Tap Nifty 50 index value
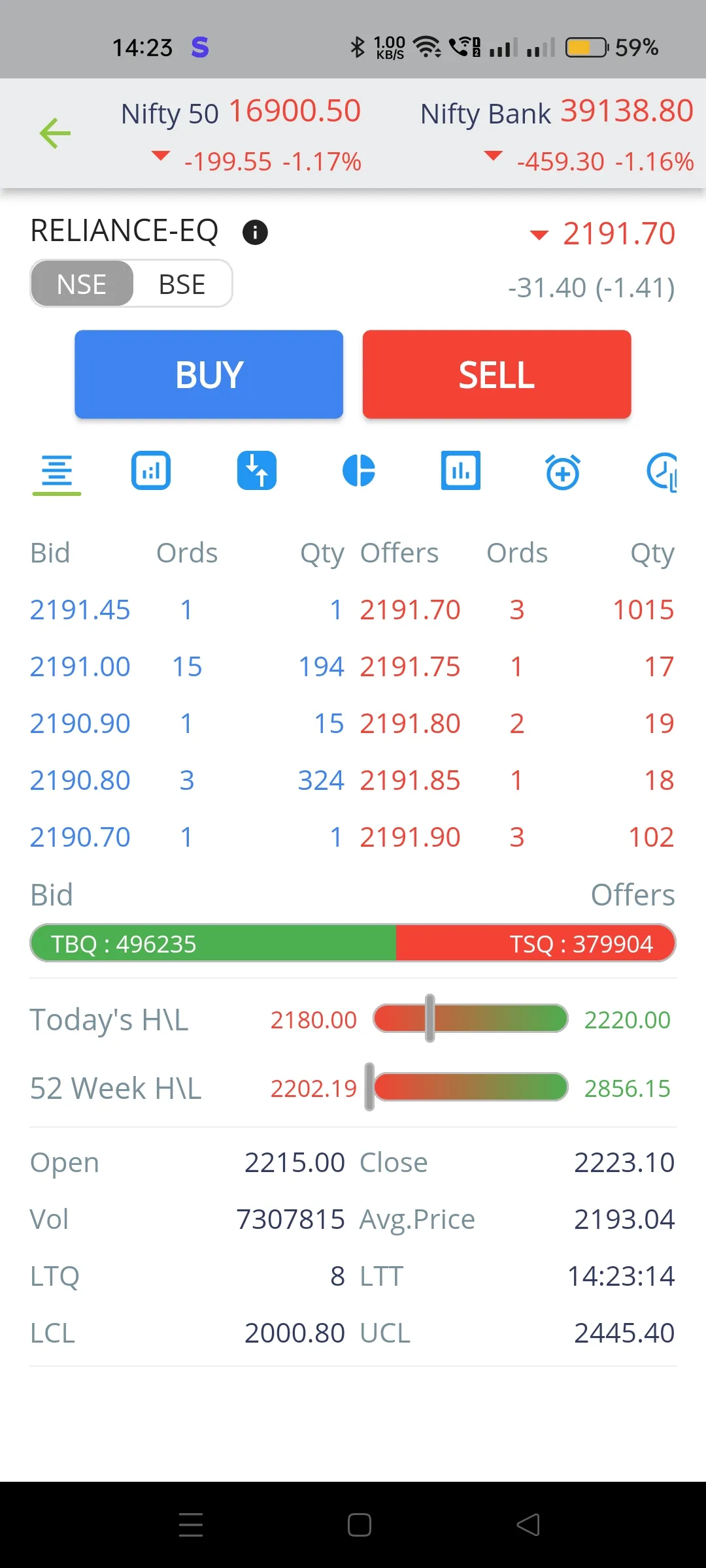The image size is (706, 1568). click(295, 111)
